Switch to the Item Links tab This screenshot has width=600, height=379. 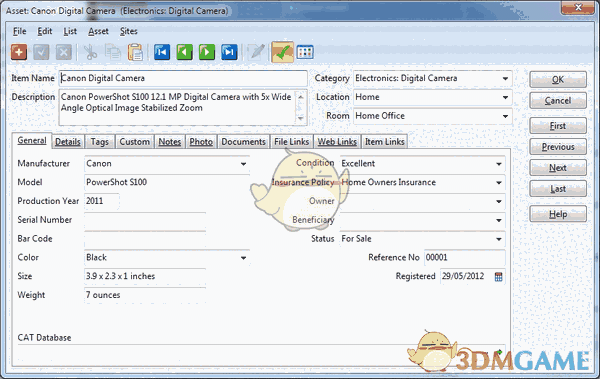[385, 142]
